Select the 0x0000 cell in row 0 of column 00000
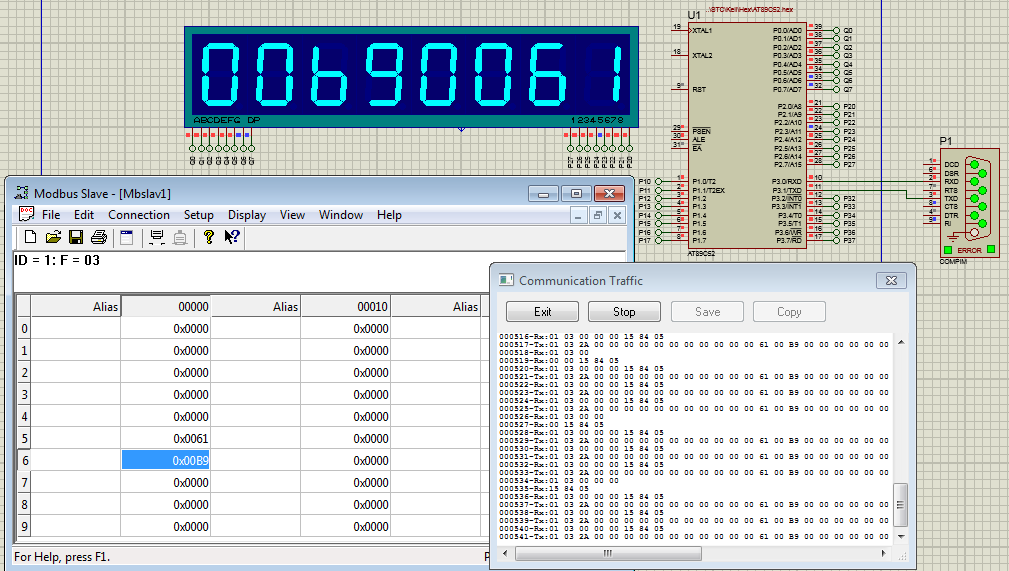This screenshot has height=571, width=1009. [x=165, y=328]
